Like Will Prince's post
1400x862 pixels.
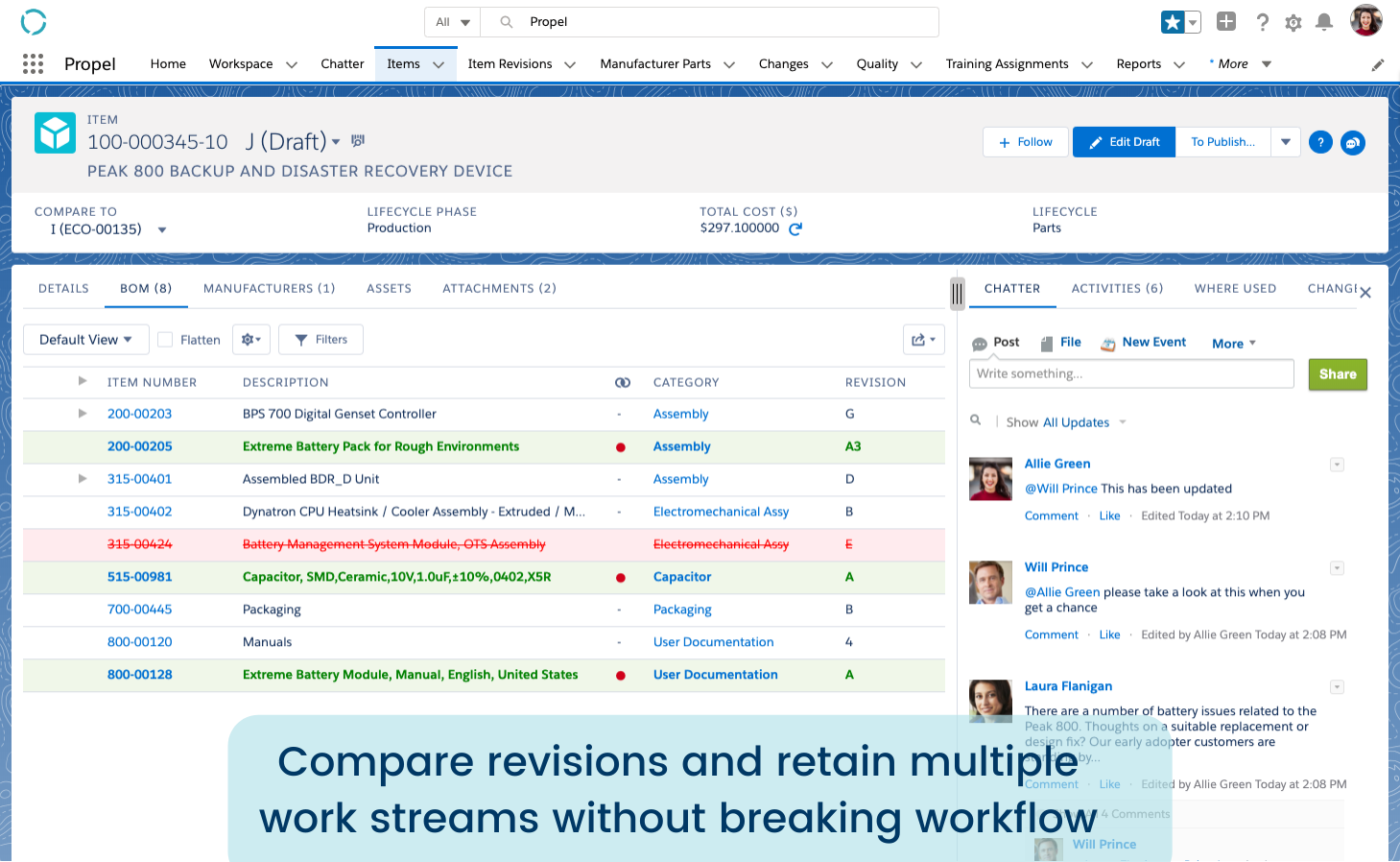(x=1109, y=635)
